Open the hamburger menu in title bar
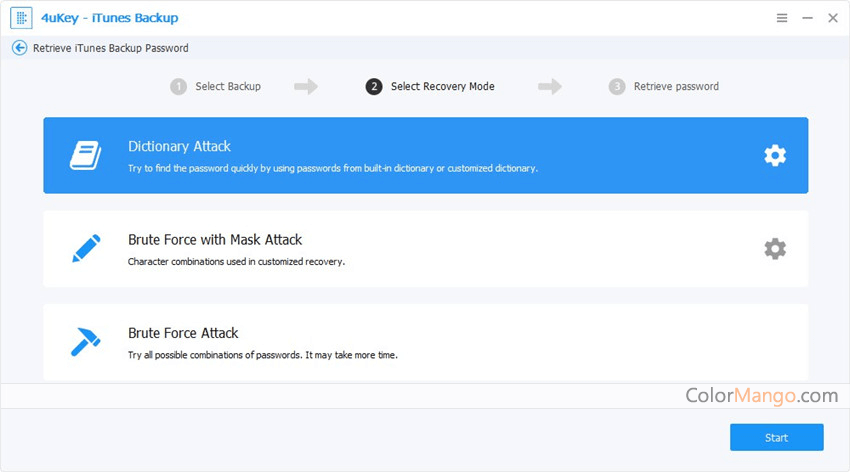 coord(782,18)
